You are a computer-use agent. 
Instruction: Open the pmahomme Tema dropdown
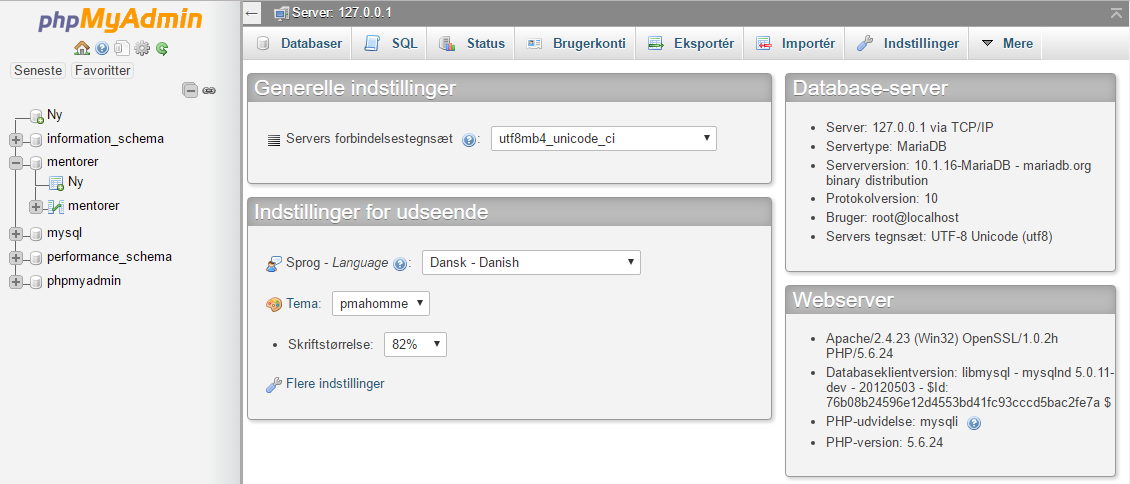(x=381, y=303)
